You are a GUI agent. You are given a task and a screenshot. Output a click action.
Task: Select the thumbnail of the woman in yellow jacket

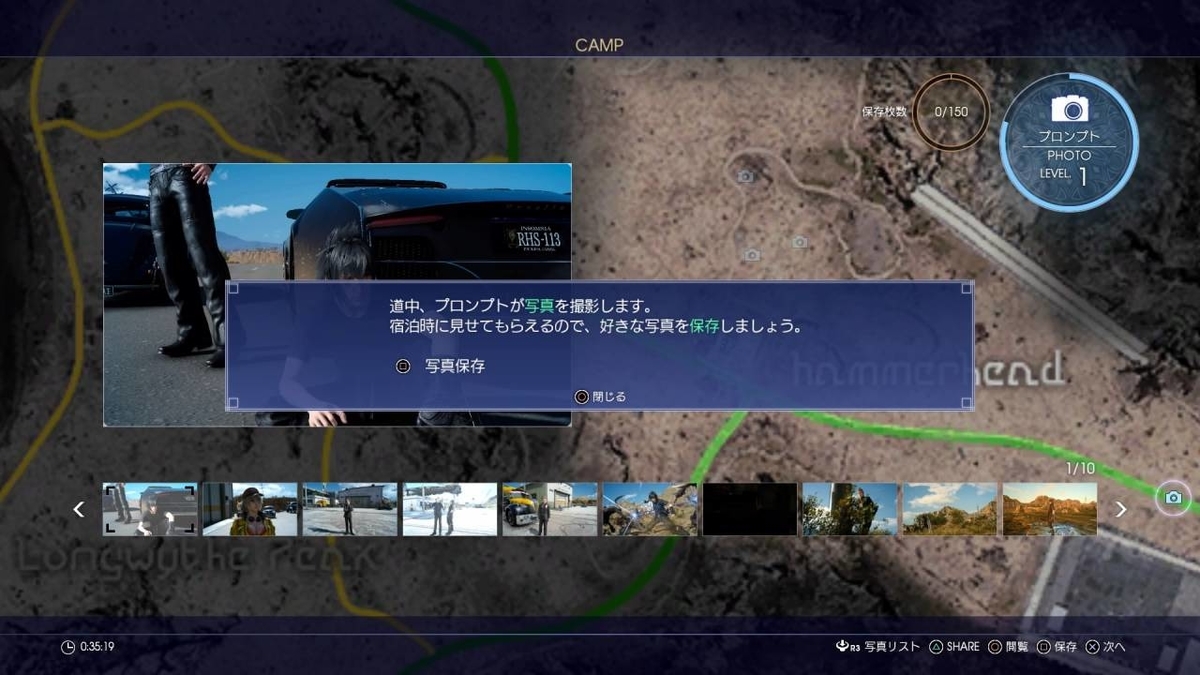pos(250,509)
